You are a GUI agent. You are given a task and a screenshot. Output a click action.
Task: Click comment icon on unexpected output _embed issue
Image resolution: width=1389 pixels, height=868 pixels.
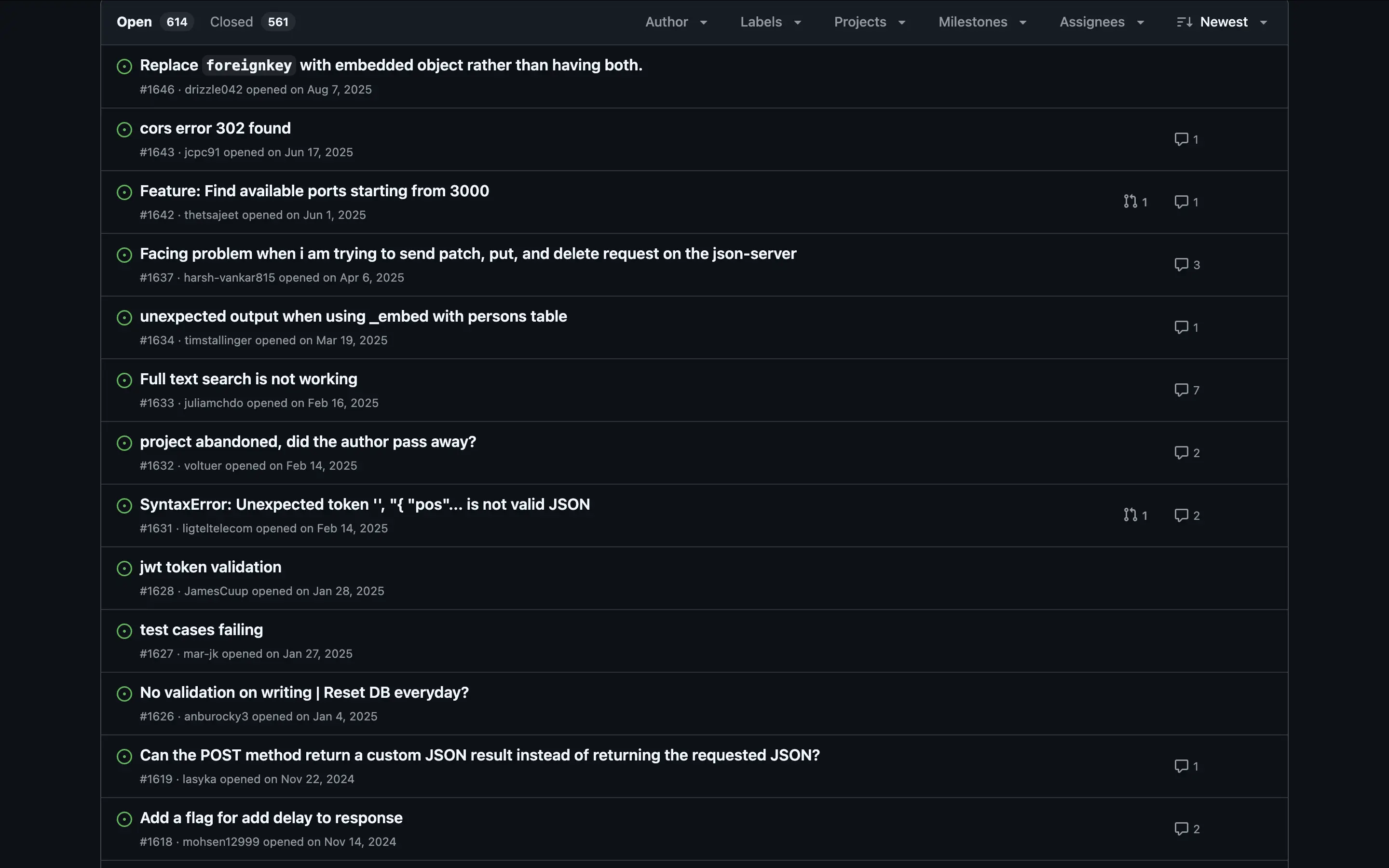pos(1181,328)
